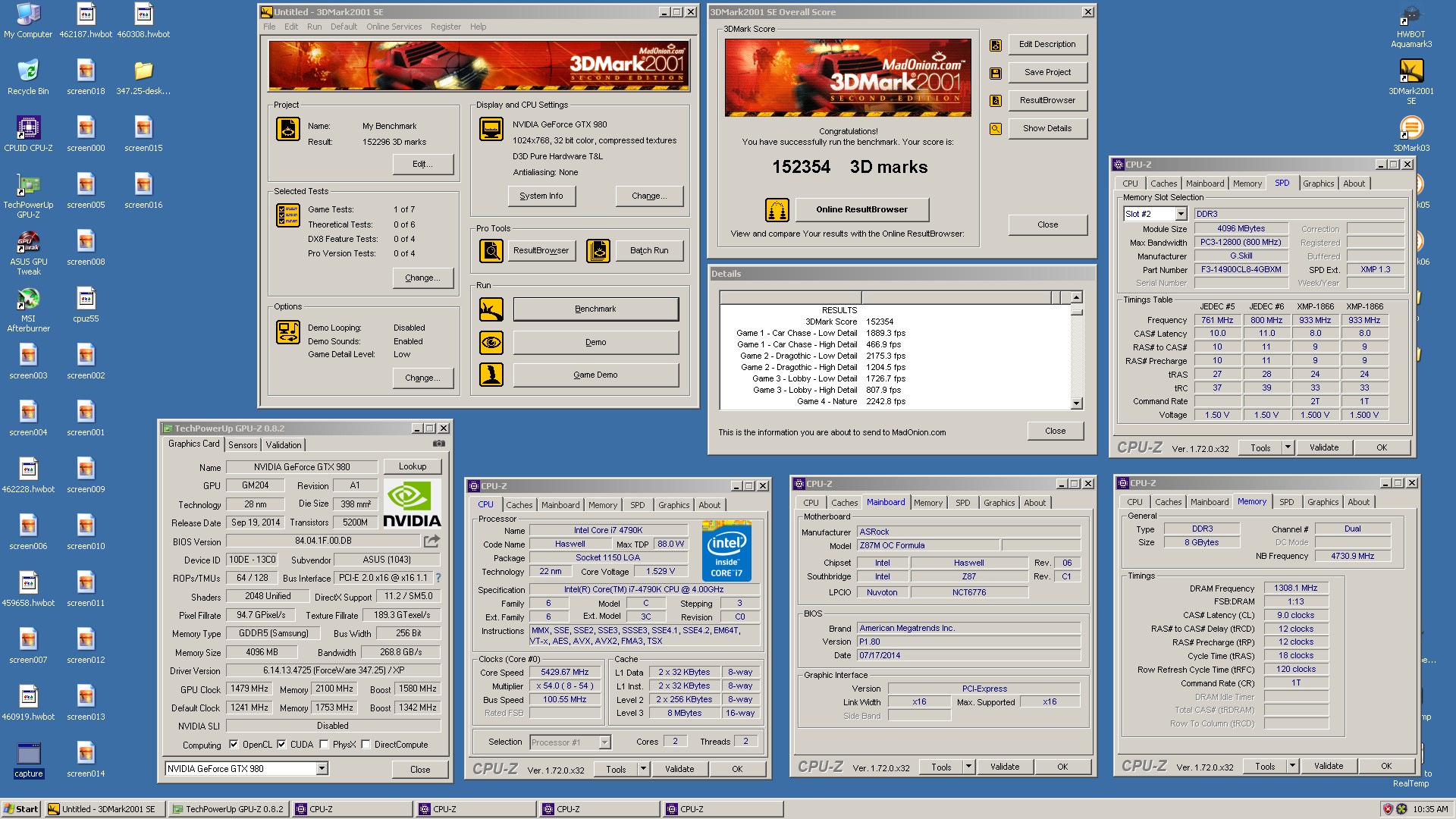Click the System Info button
Image resolution: width=1456 pixels, height=819 pixels.
(541, 196)
